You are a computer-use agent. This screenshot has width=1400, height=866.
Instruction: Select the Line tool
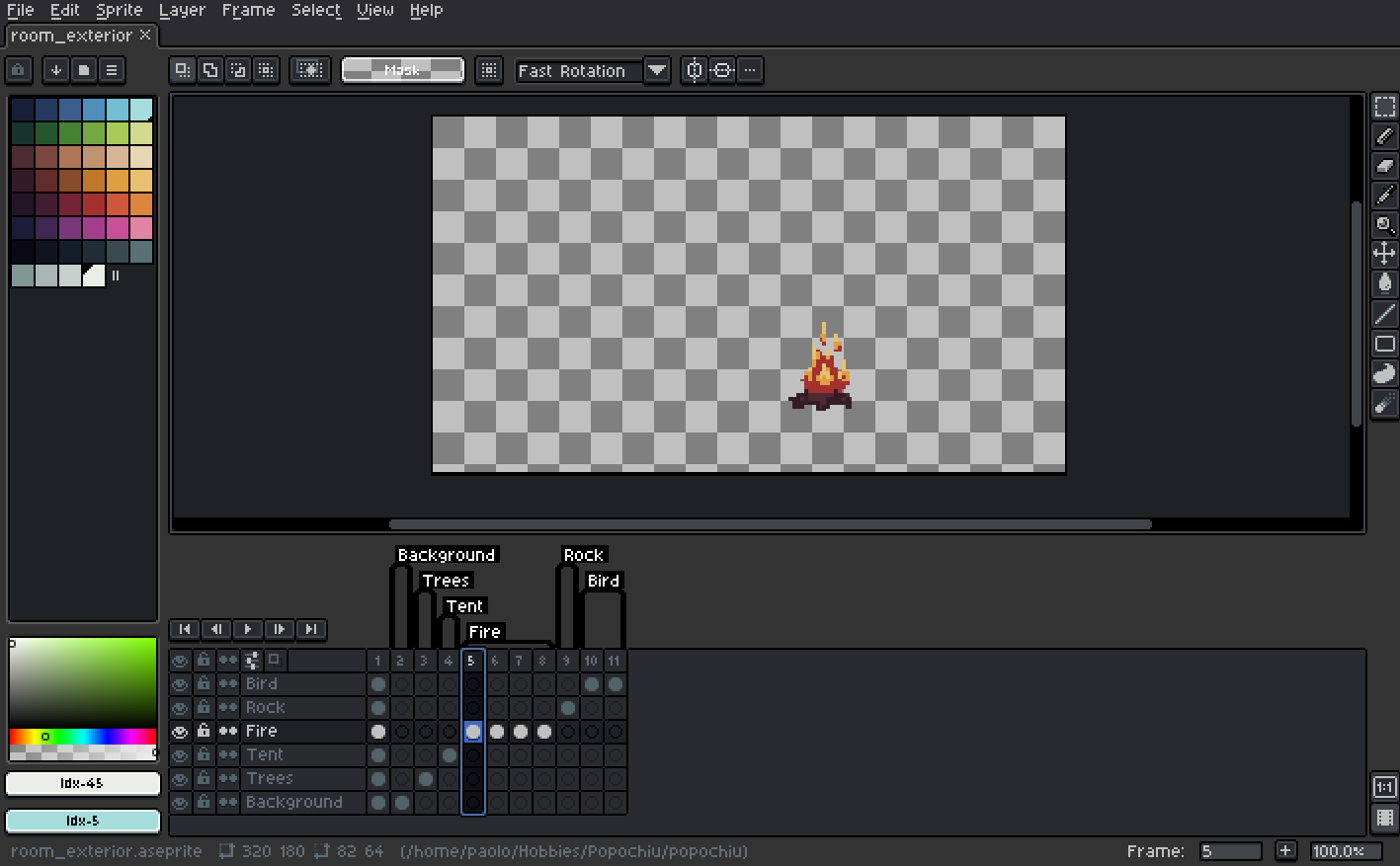coord(1384,314)
